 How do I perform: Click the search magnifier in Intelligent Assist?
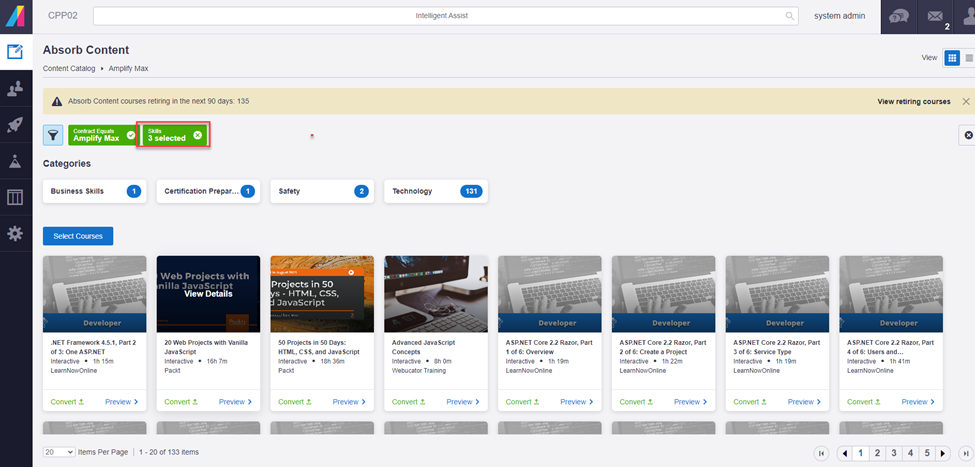pos(790,16)
